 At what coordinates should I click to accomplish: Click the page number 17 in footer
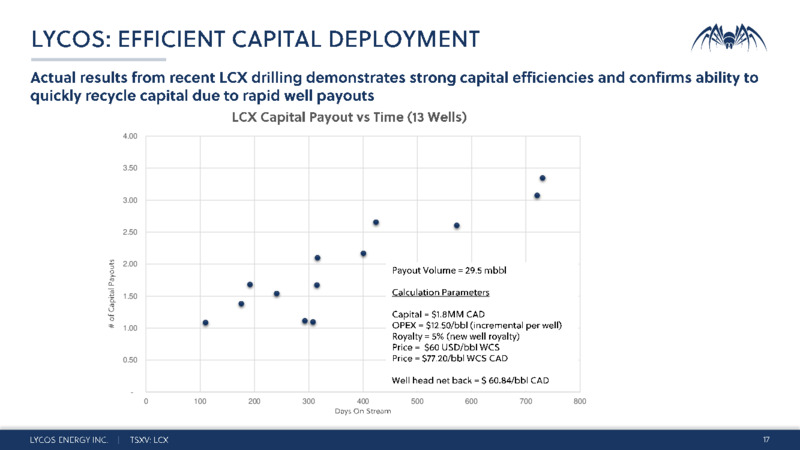click(x=766, y=440)
